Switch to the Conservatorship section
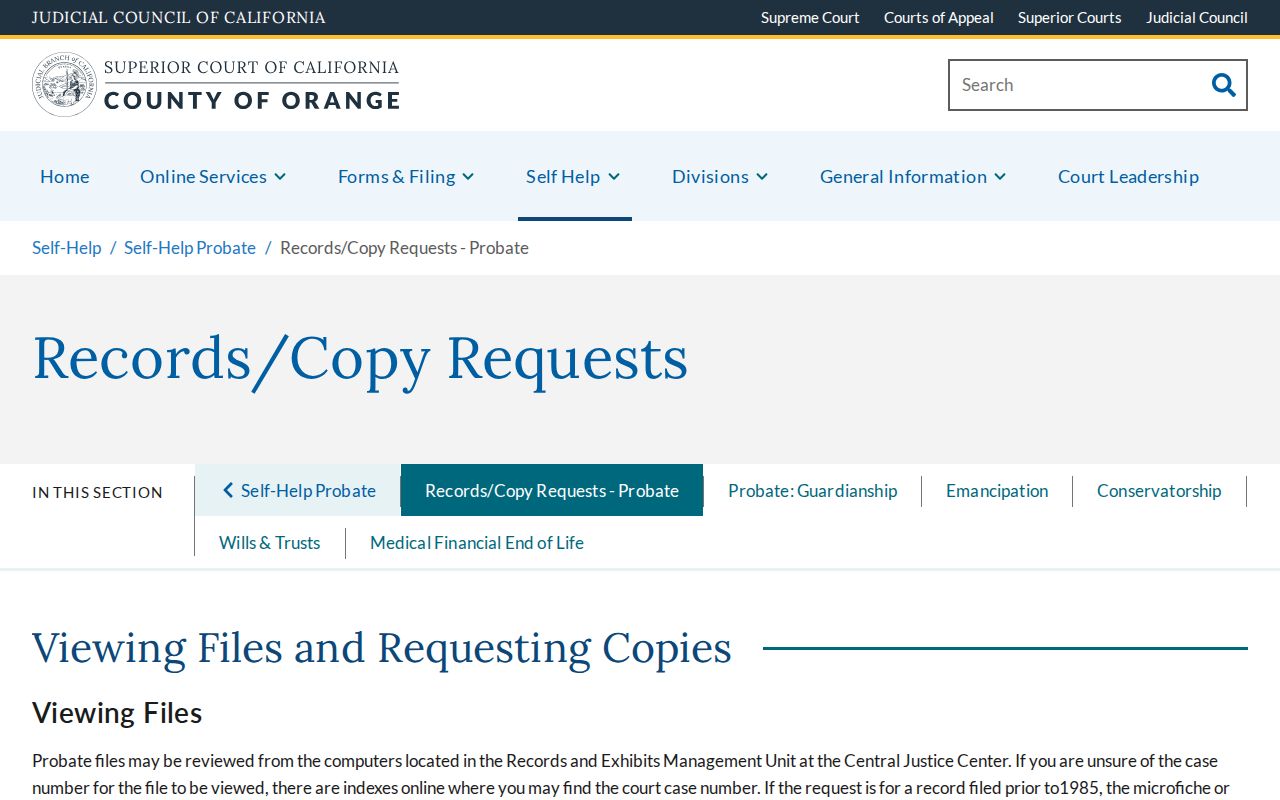This screenshot has width=1280, height=800. [x=1159, y=490]
